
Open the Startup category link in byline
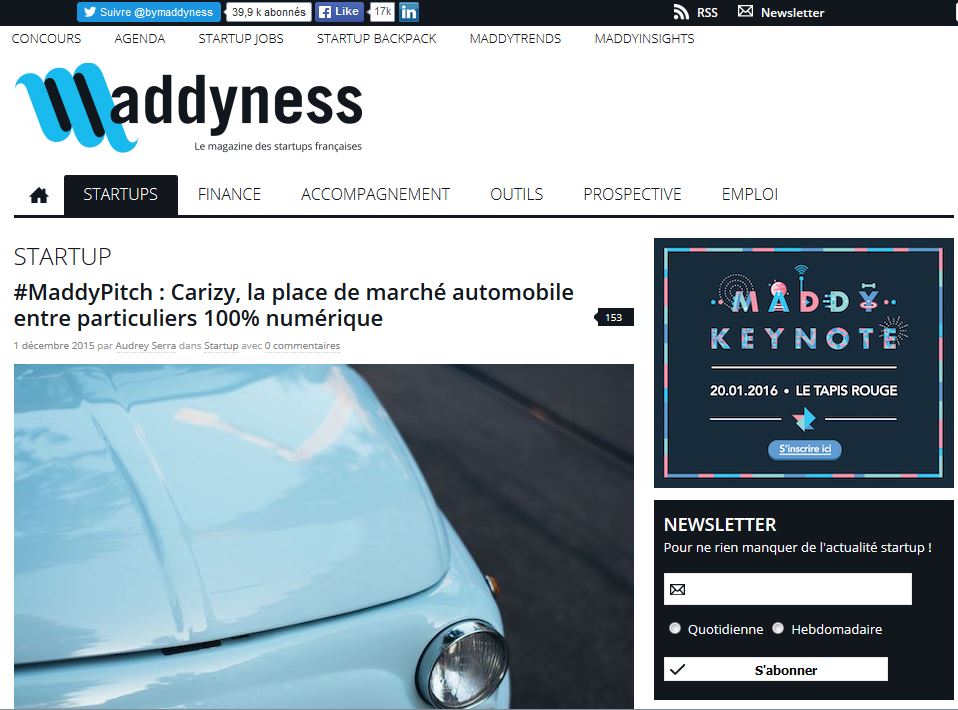click(221, 345)
